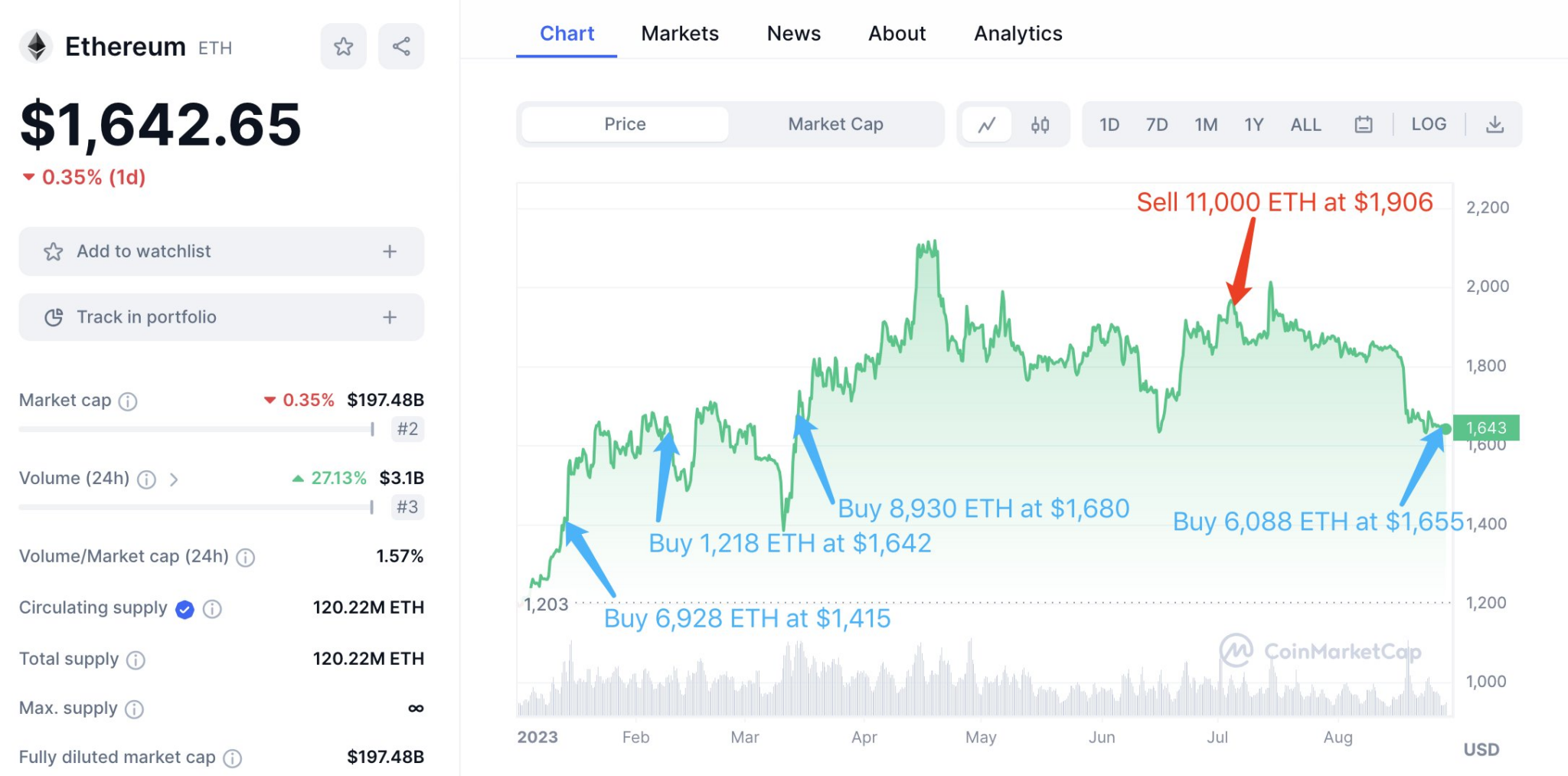Click info icon next to Max. supply
Screen dimensions: 1568x776
134,709
